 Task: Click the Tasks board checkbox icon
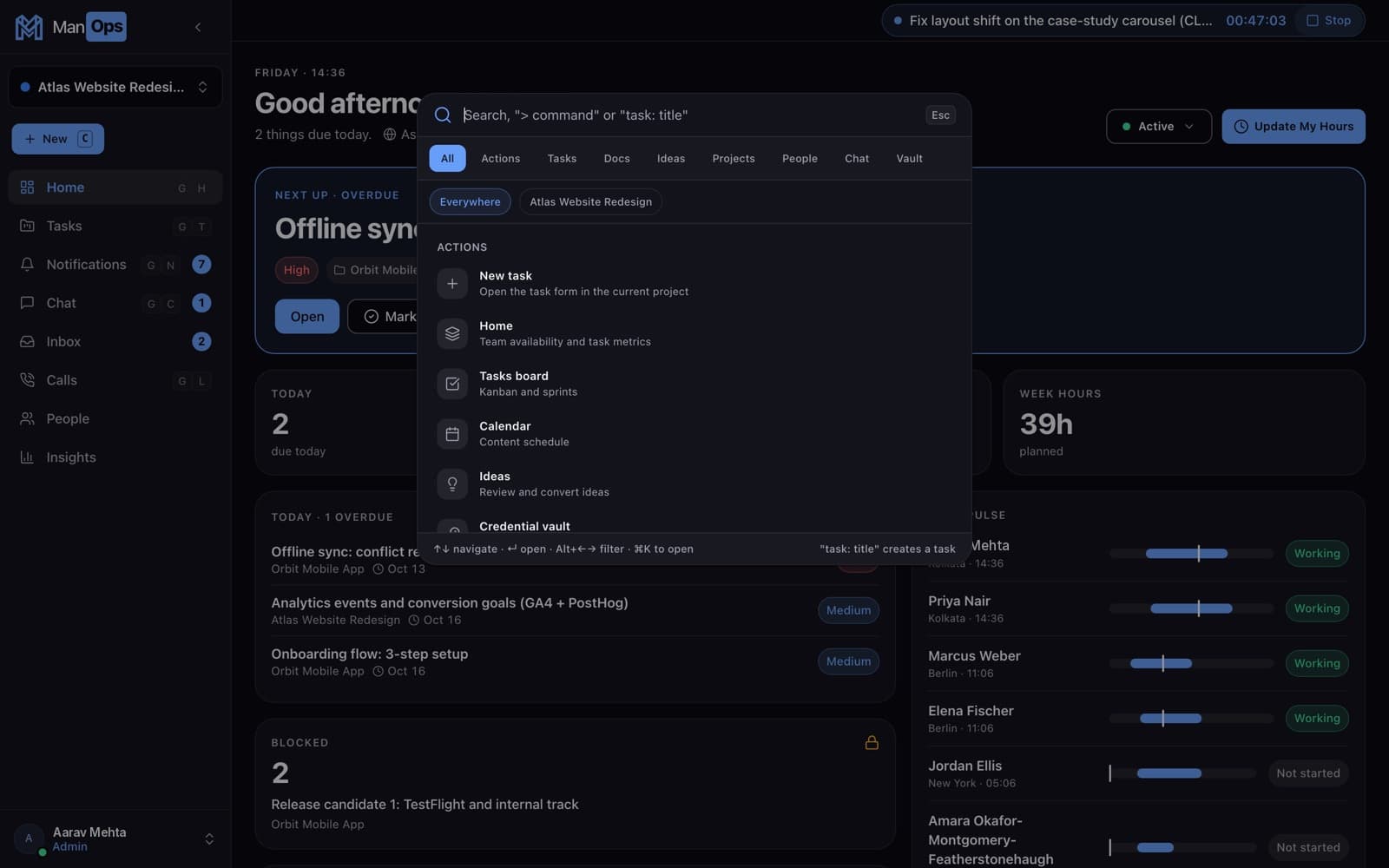452,384
